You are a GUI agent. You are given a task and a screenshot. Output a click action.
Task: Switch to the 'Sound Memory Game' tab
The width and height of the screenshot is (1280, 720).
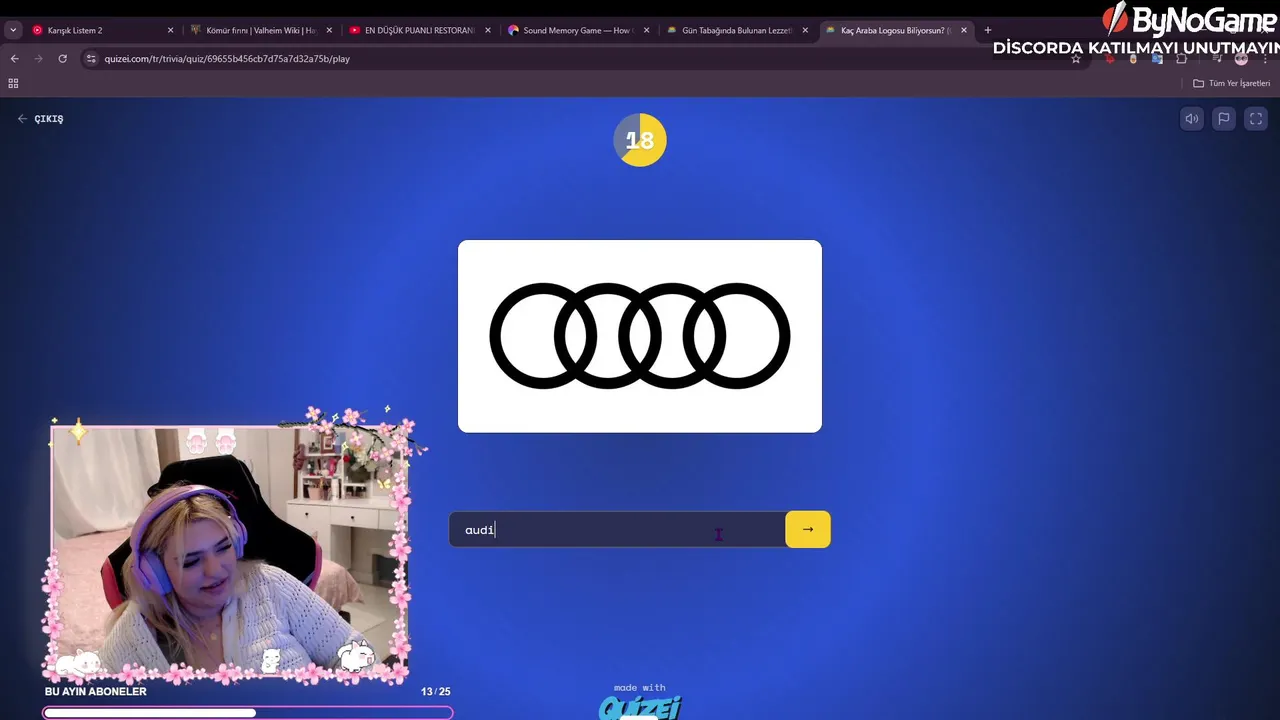point(577,30)
